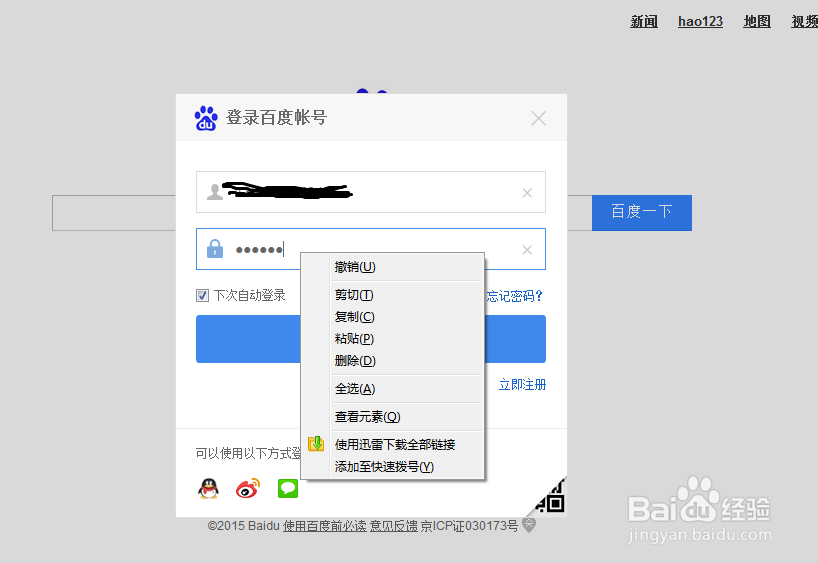Image resolution: width=818 pixels, height=563 pixels.
Task: Click the 百度一下 search button
Action: click(x=642, y=213)
